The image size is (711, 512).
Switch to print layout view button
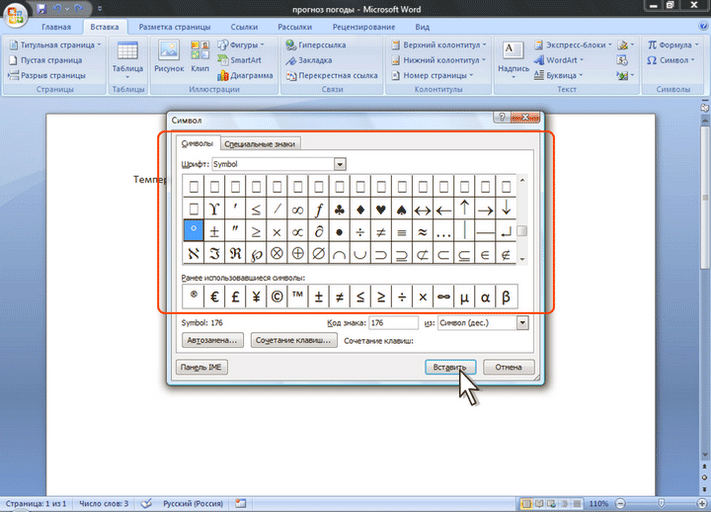point(526,504)
